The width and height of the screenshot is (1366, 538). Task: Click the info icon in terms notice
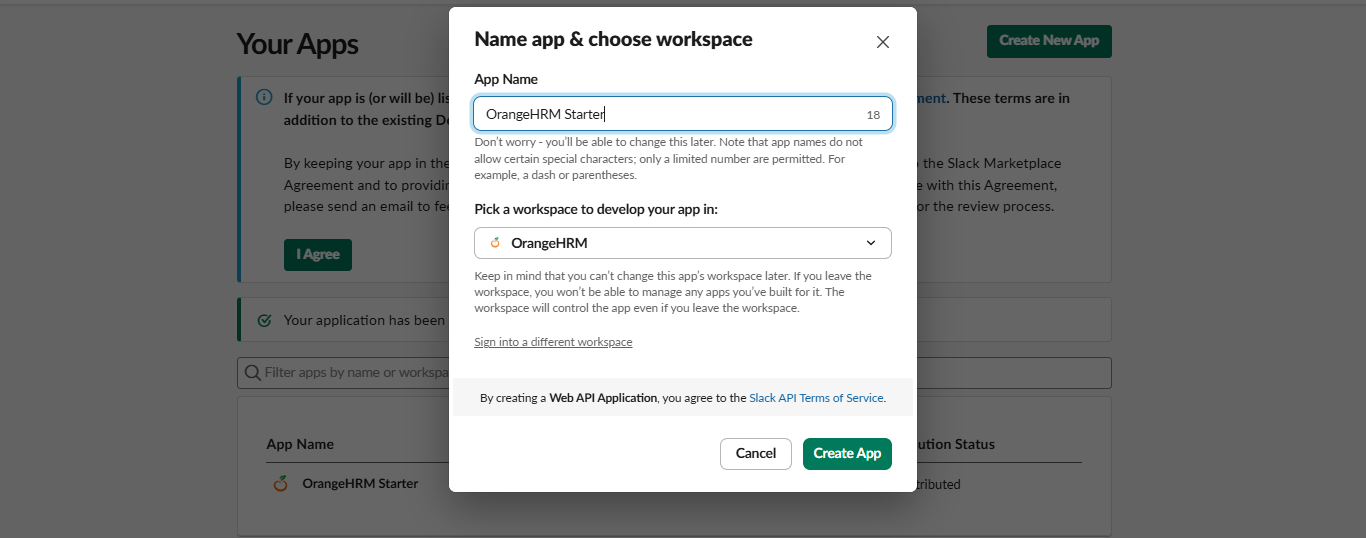(x=264, y=98)
